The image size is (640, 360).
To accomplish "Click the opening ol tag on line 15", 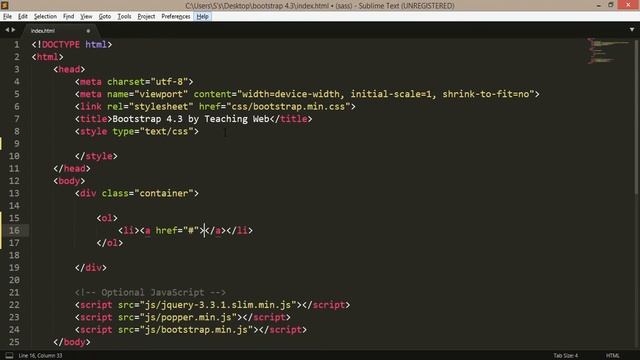I will click(x=107, y=218).
